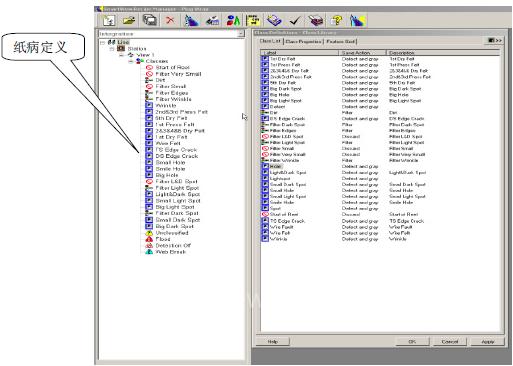Select Big Light Spot in the tree

[175, 207]
